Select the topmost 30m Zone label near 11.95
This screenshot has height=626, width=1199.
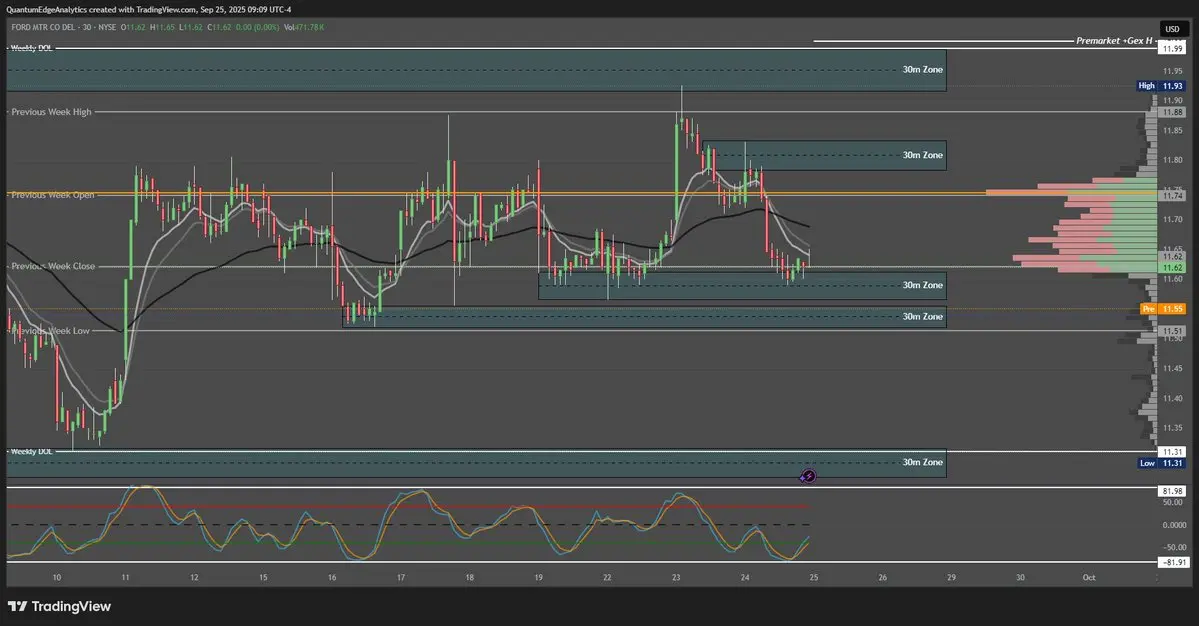[922, 70]
